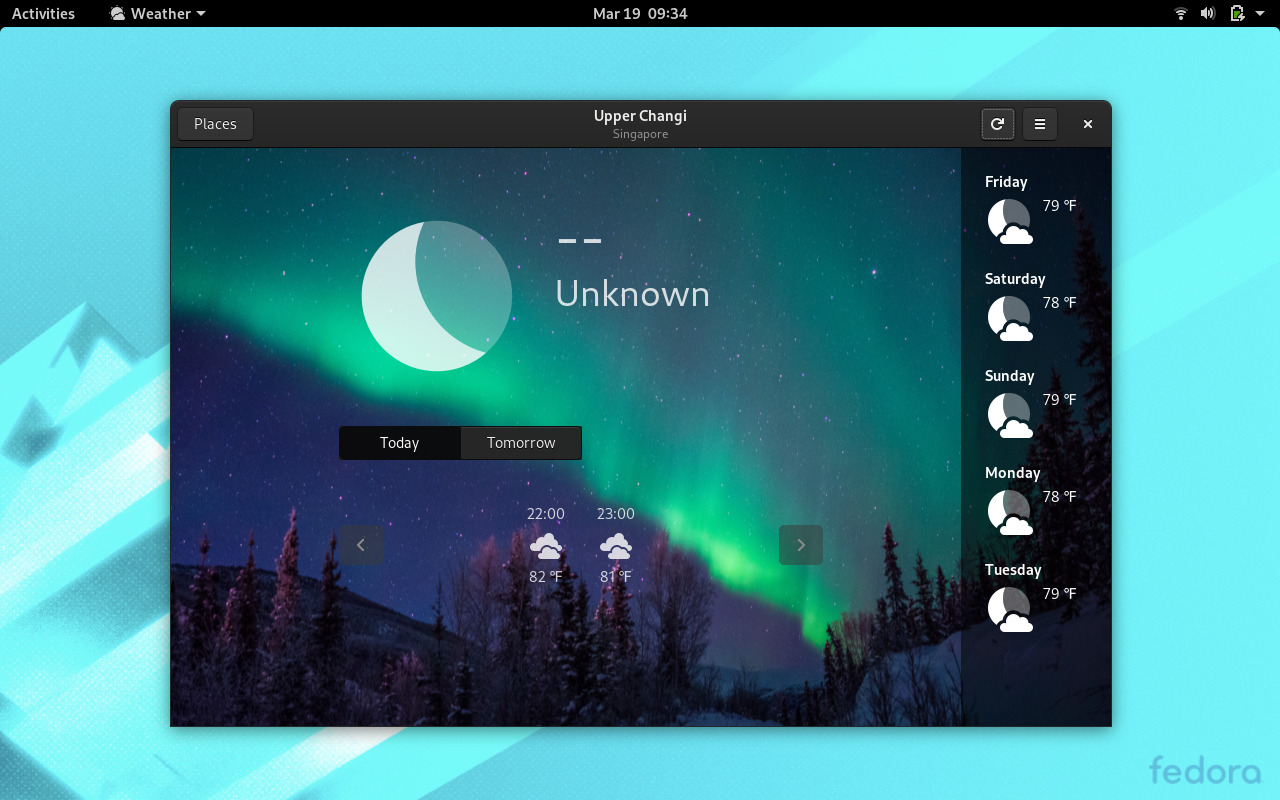Open the Weather menu in the top bar
Screen dimensions: 1280x800
click(156, 13)
